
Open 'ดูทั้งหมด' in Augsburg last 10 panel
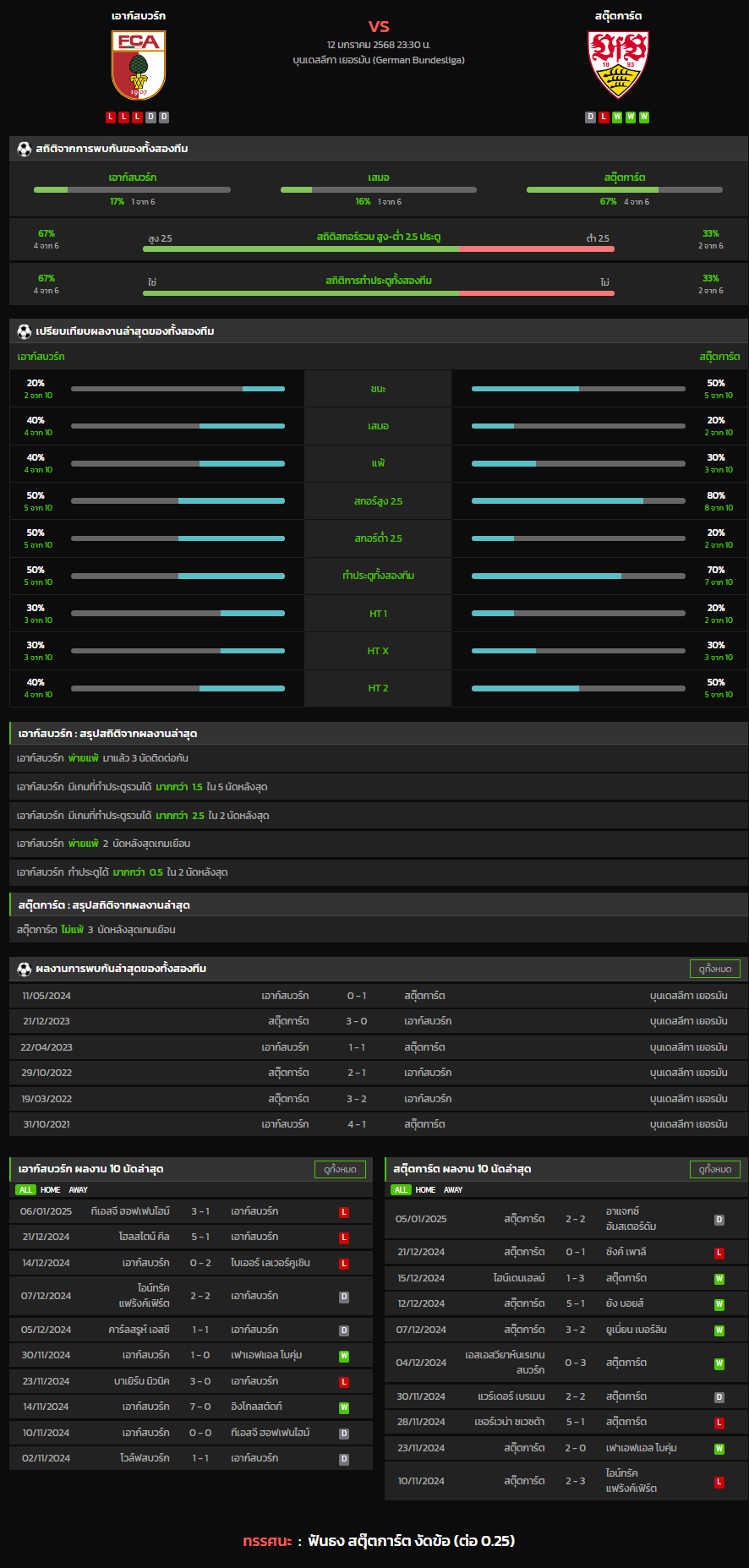click(x=341, y=1169)
